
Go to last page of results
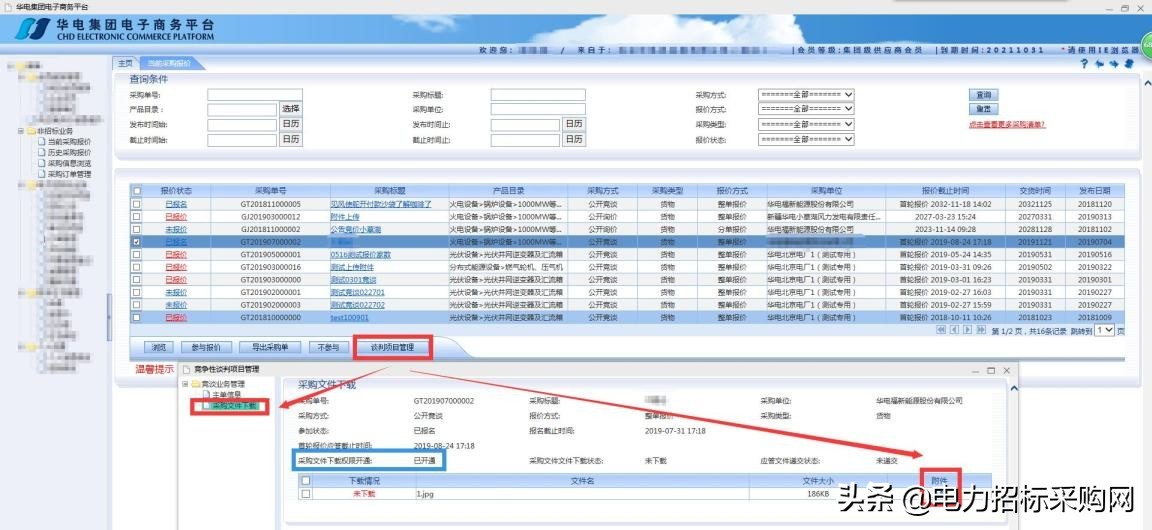[981, 330]
